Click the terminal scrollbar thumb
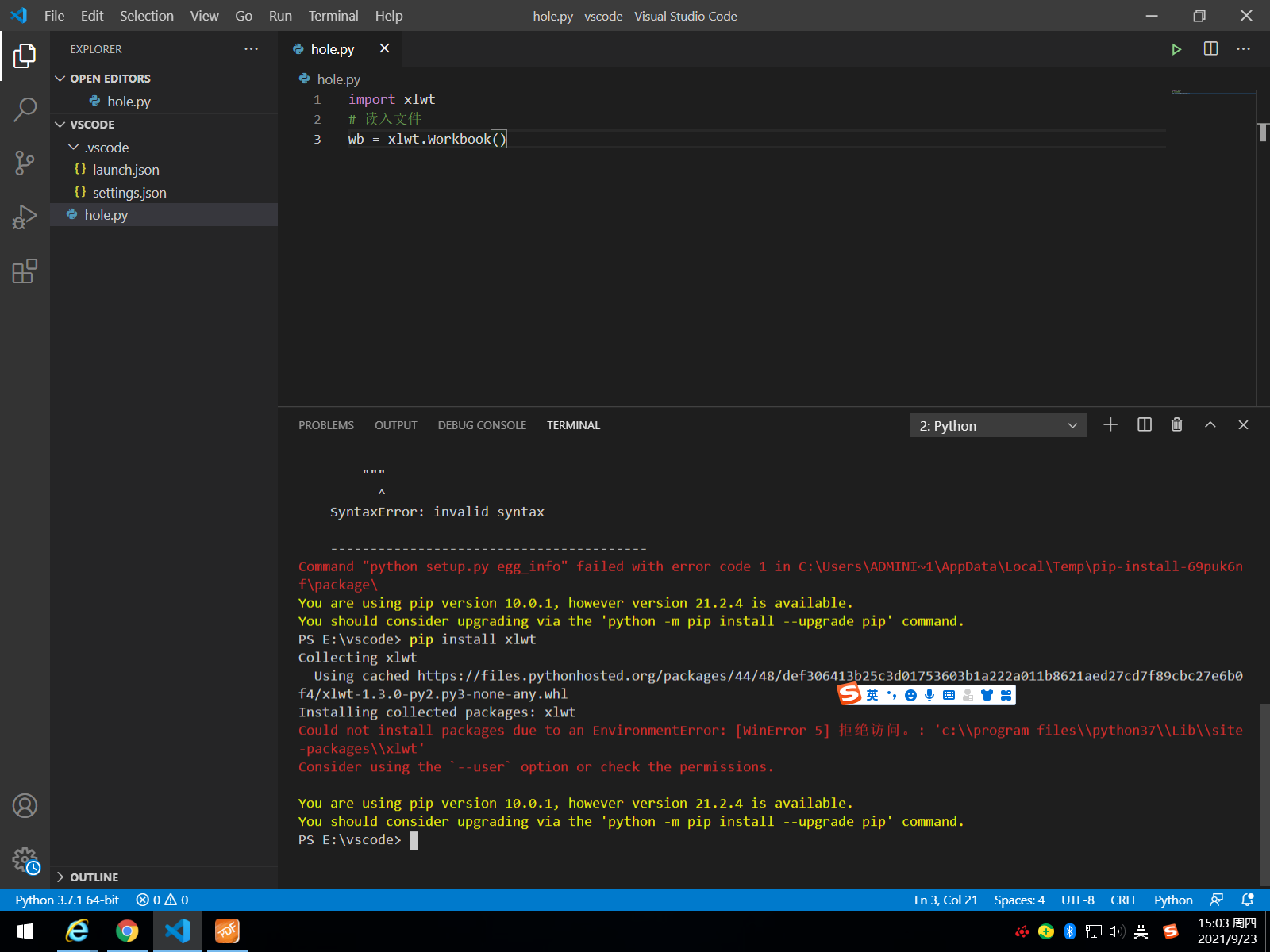The height and width of the screenshot is (952, 1270). click(1264, 795)
